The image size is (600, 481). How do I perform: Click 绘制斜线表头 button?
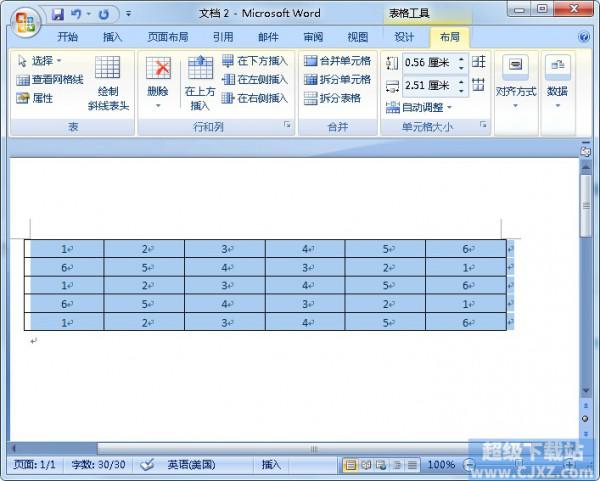pyautogui.click(x=108, y=83)
